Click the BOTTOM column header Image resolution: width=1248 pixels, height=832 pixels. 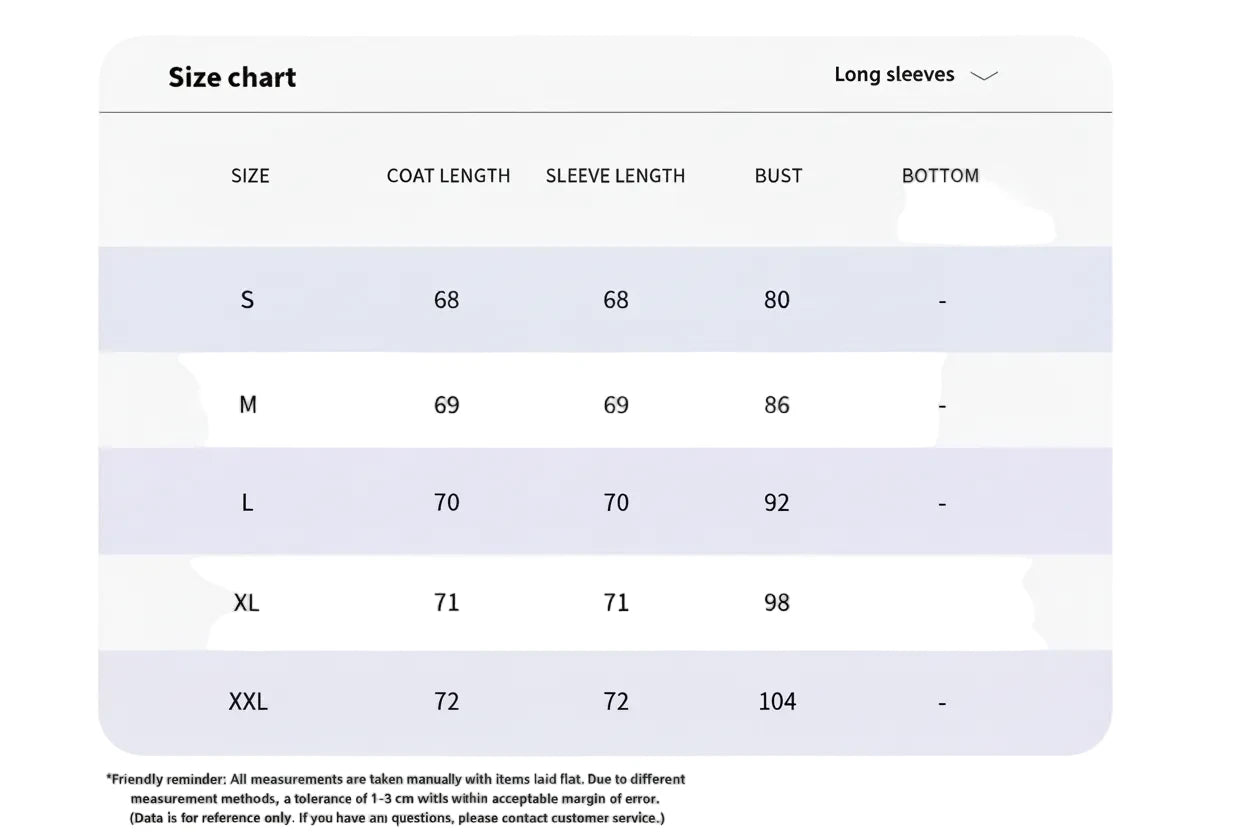tap(940, 176)
